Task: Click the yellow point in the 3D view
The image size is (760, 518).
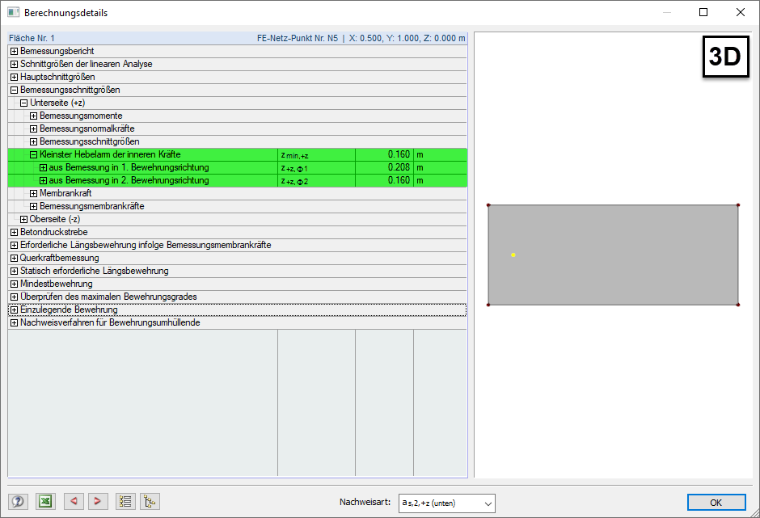Action: (513, 255)
